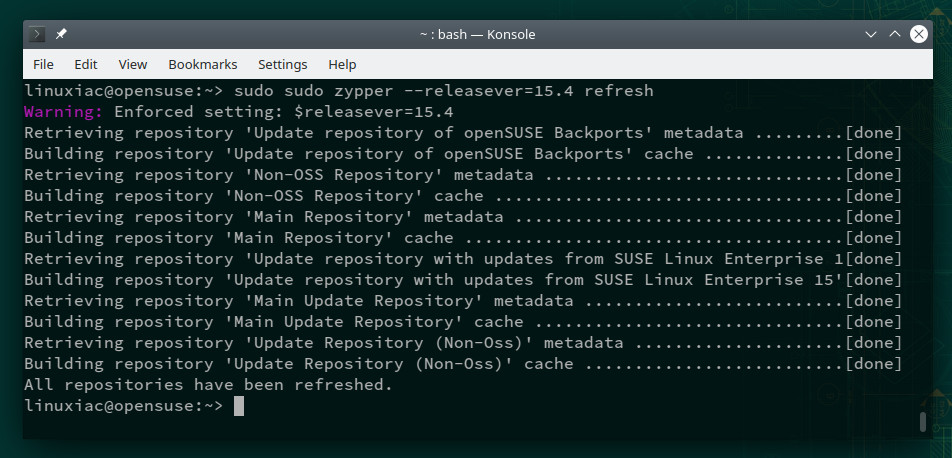952x458 pixels.
Task: Open the Settings menu
Action: [x=282, y=64]
